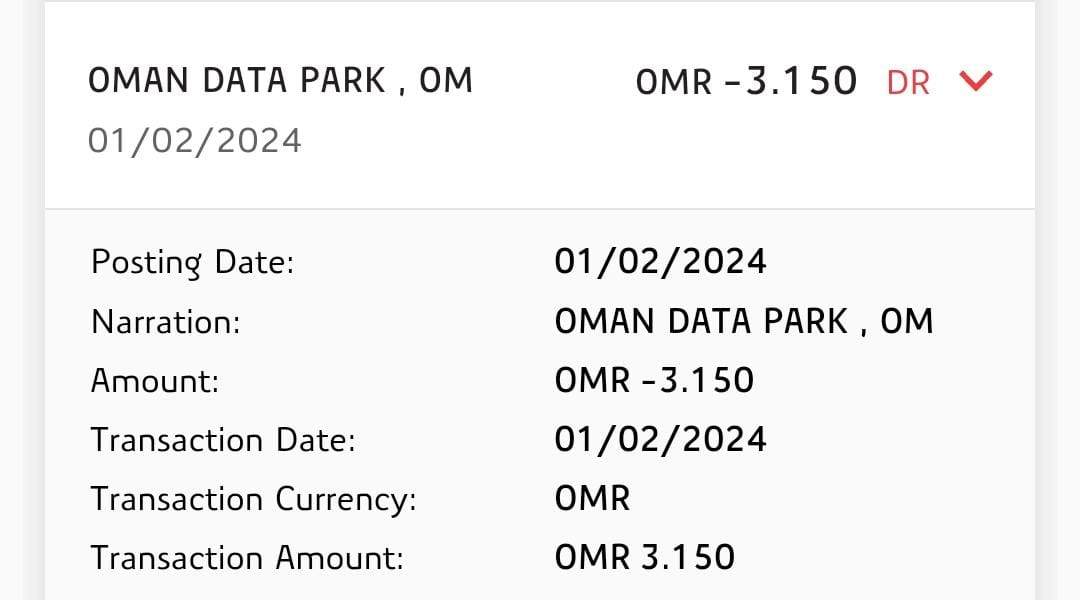1080x600 pixels.
Task: Collapse transaction details with the red chevron
Action: (975, 81)
